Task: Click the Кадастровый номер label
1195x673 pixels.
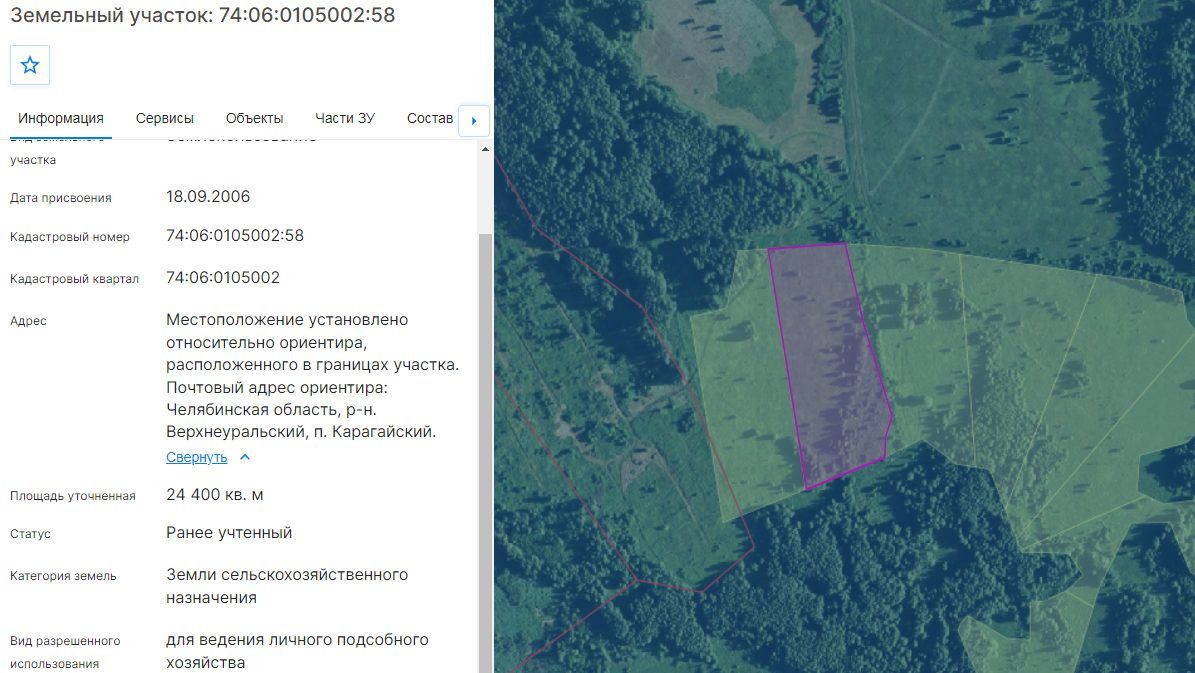Action: point(70,237)
